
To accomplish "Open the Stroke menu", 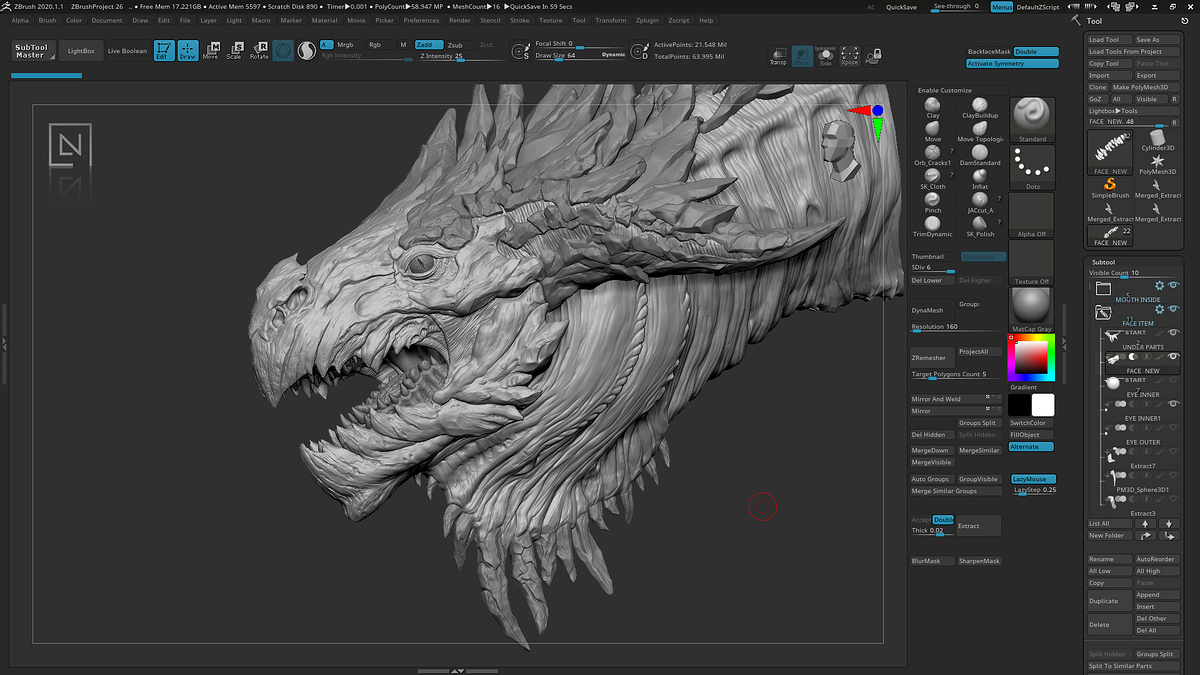I will (520, 20).
